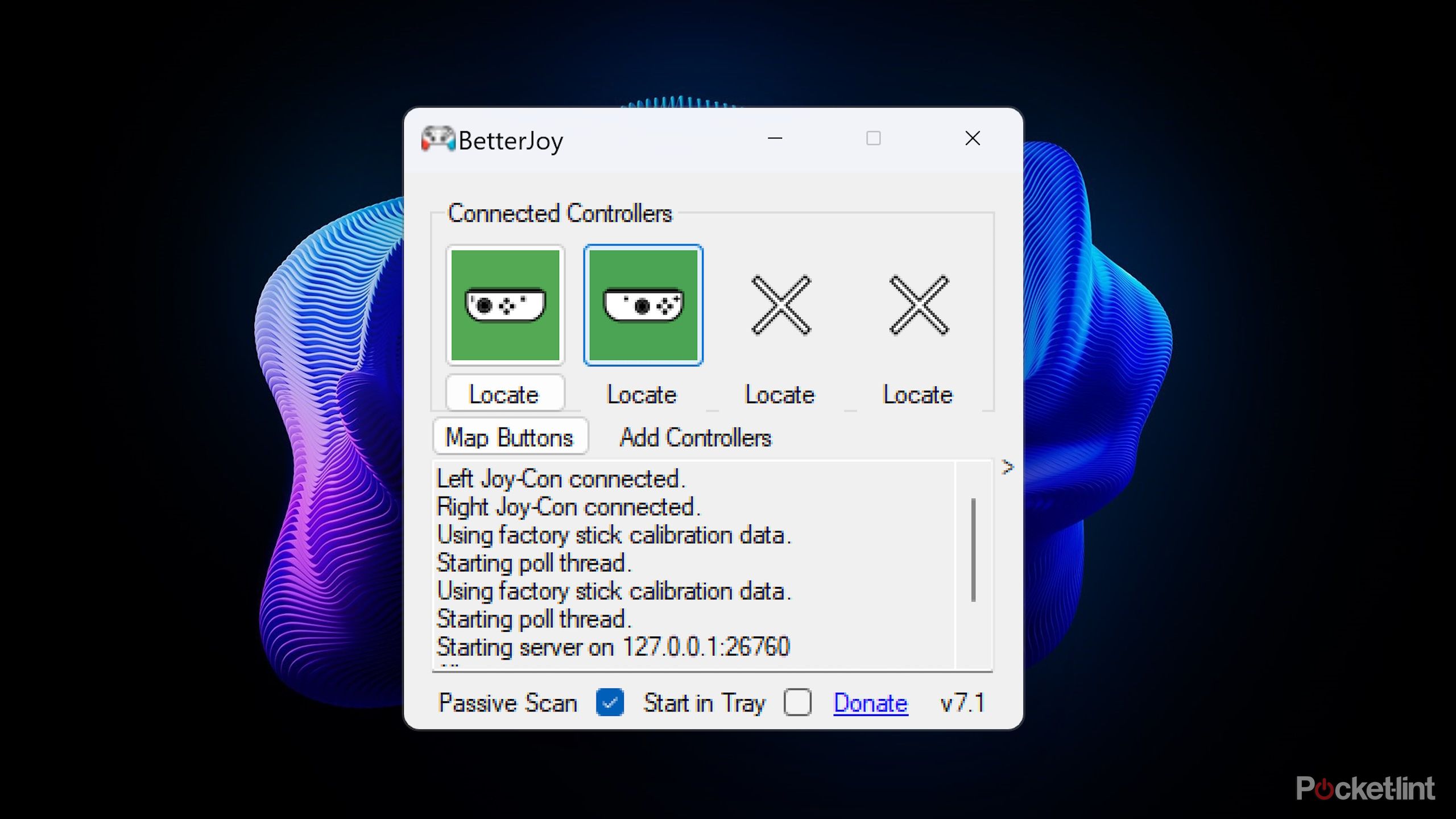This screenshot has width=1456, height=819.
Task: Disable the Passive Scan checkbox
Action: coord(610,702)
